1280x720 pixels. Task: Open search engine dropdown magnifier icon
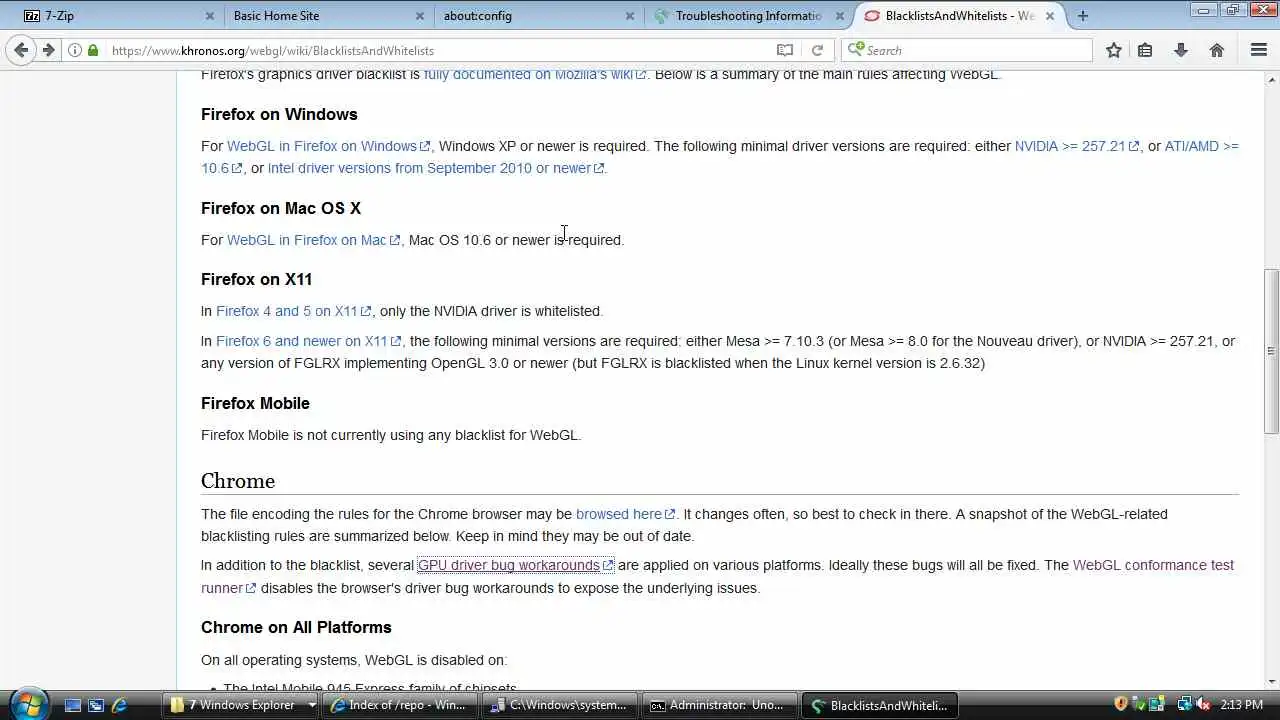(x=855, y=50)
